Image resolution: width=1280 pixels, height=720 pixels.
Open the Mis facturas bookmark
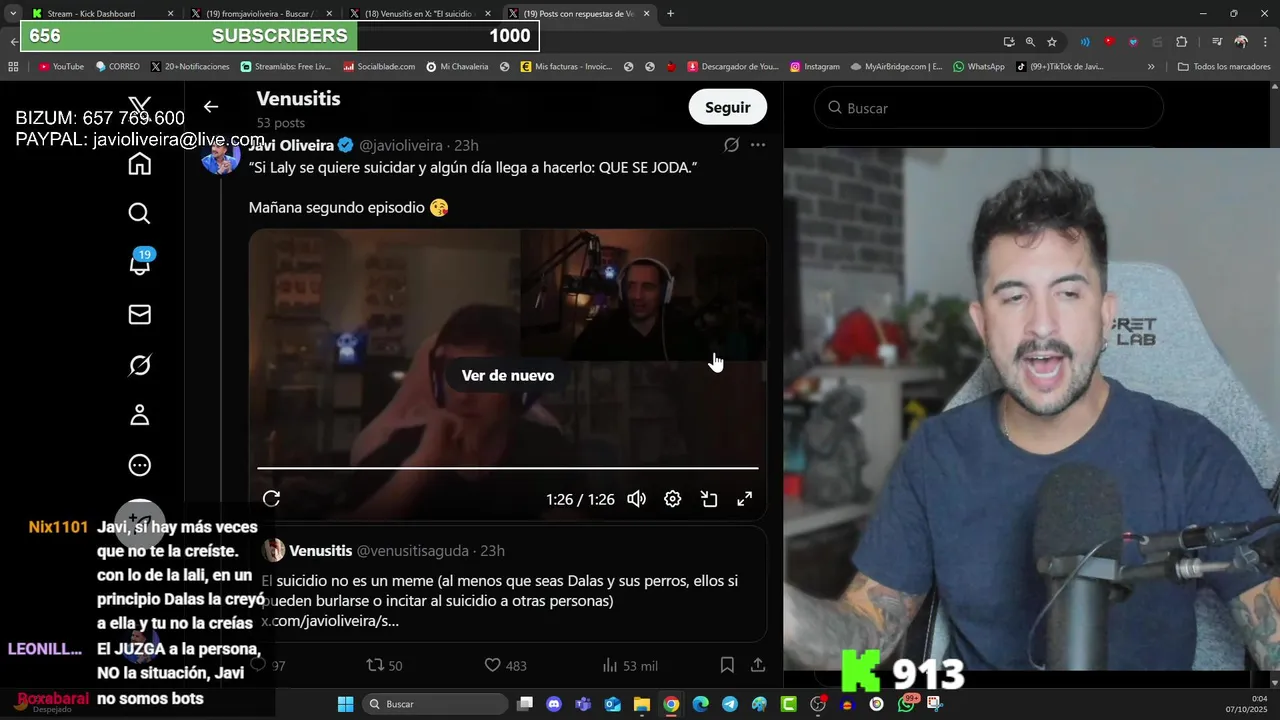tap(566, 67)
